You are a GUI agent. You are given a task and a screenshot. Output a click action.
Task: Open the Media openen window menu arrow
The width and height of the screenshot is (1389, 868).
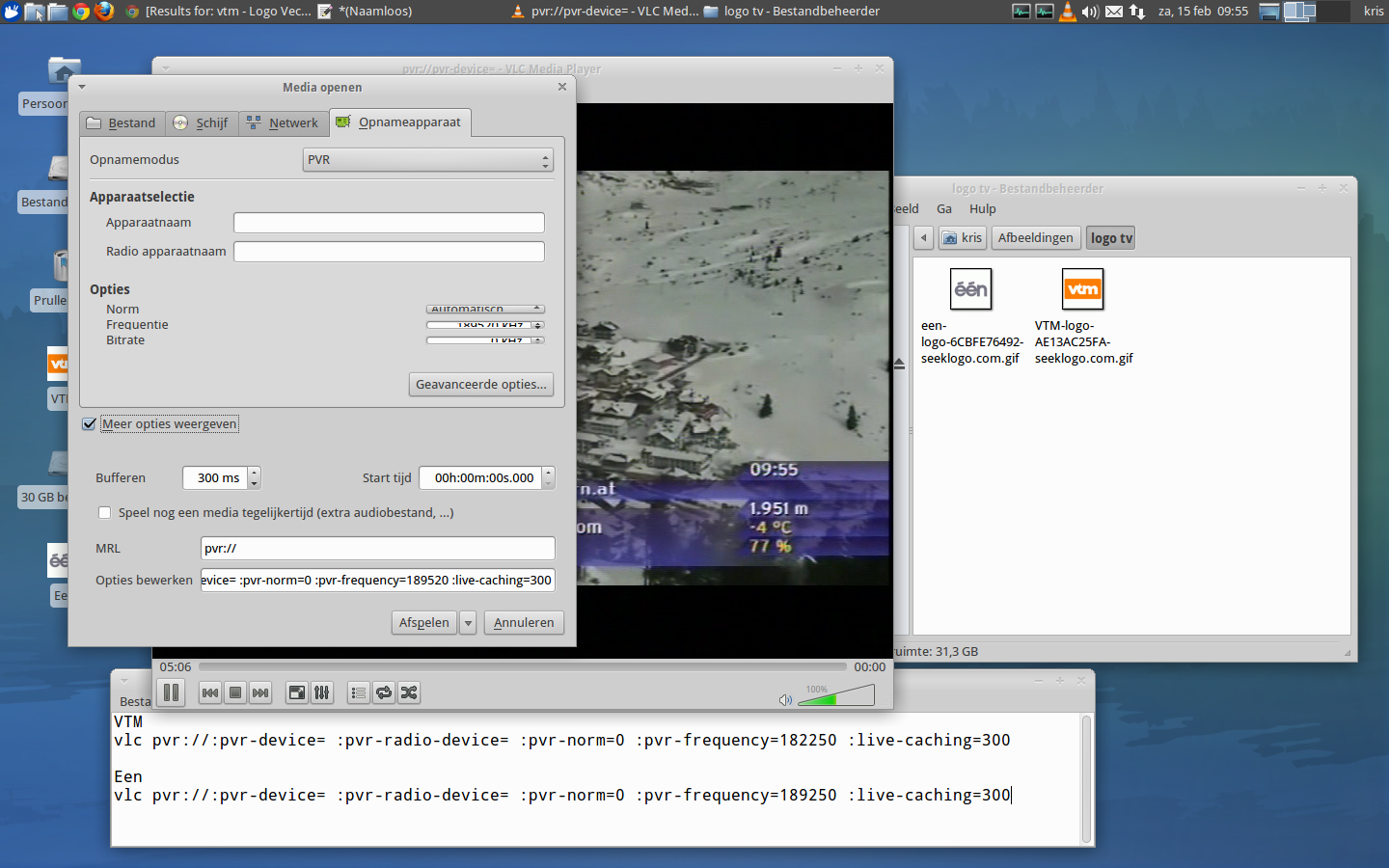coord(82,87)
